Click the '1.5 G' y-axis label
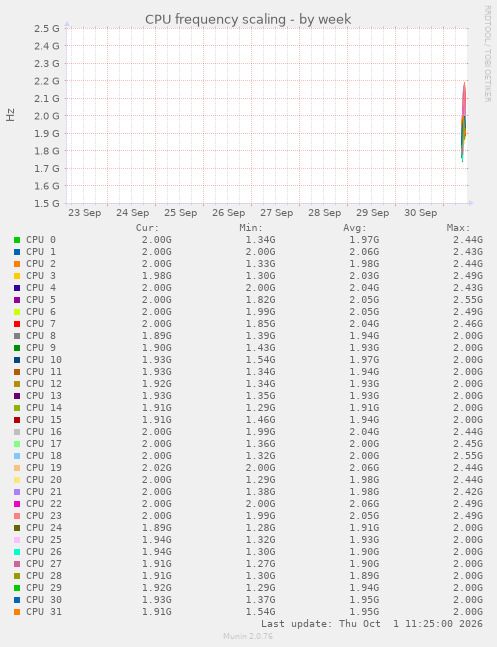Screen dimensions: 497x647 pos(47,203)
